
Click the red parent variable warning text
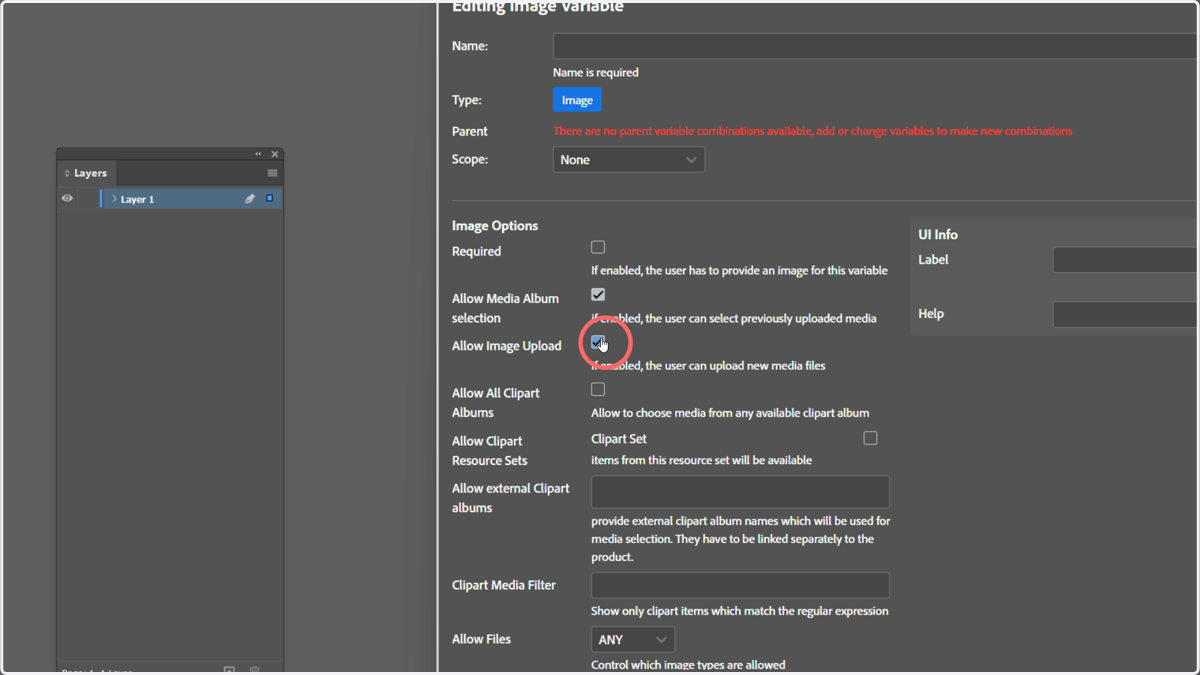tap(813, 131)
